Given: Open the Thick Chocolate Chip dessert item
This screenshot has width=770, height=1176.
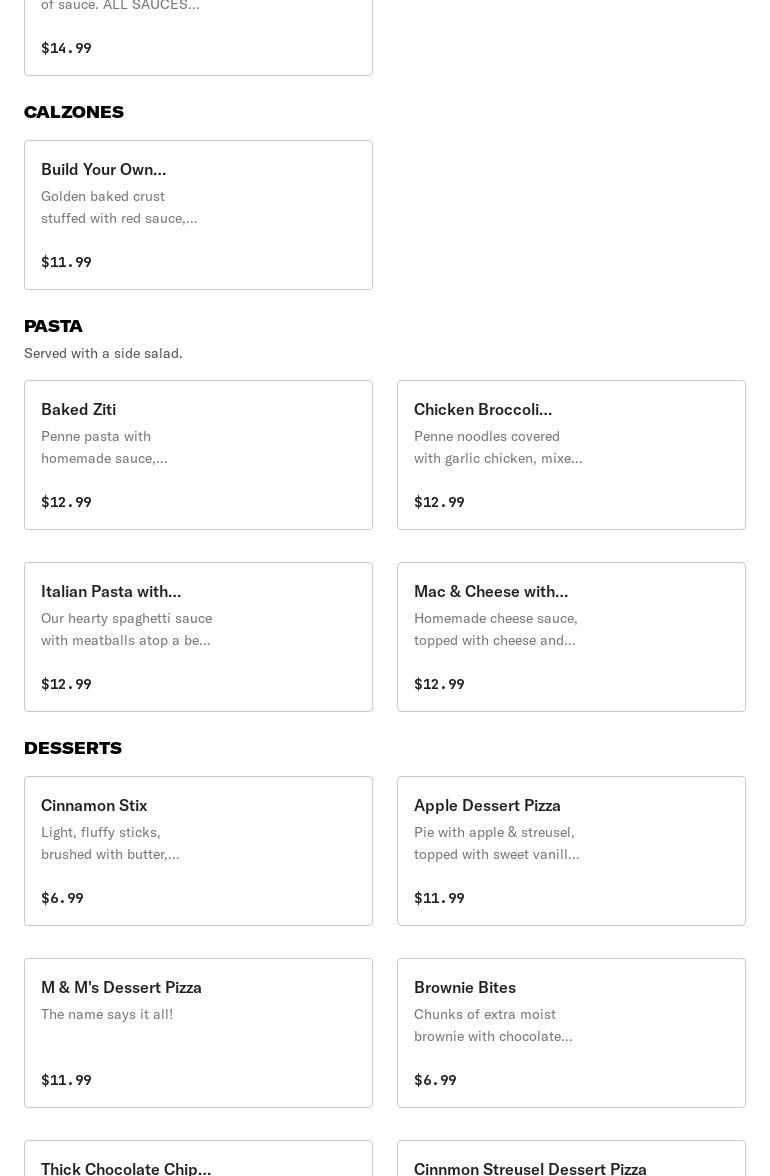Looking at the screenshot, I should (198, 1160).
